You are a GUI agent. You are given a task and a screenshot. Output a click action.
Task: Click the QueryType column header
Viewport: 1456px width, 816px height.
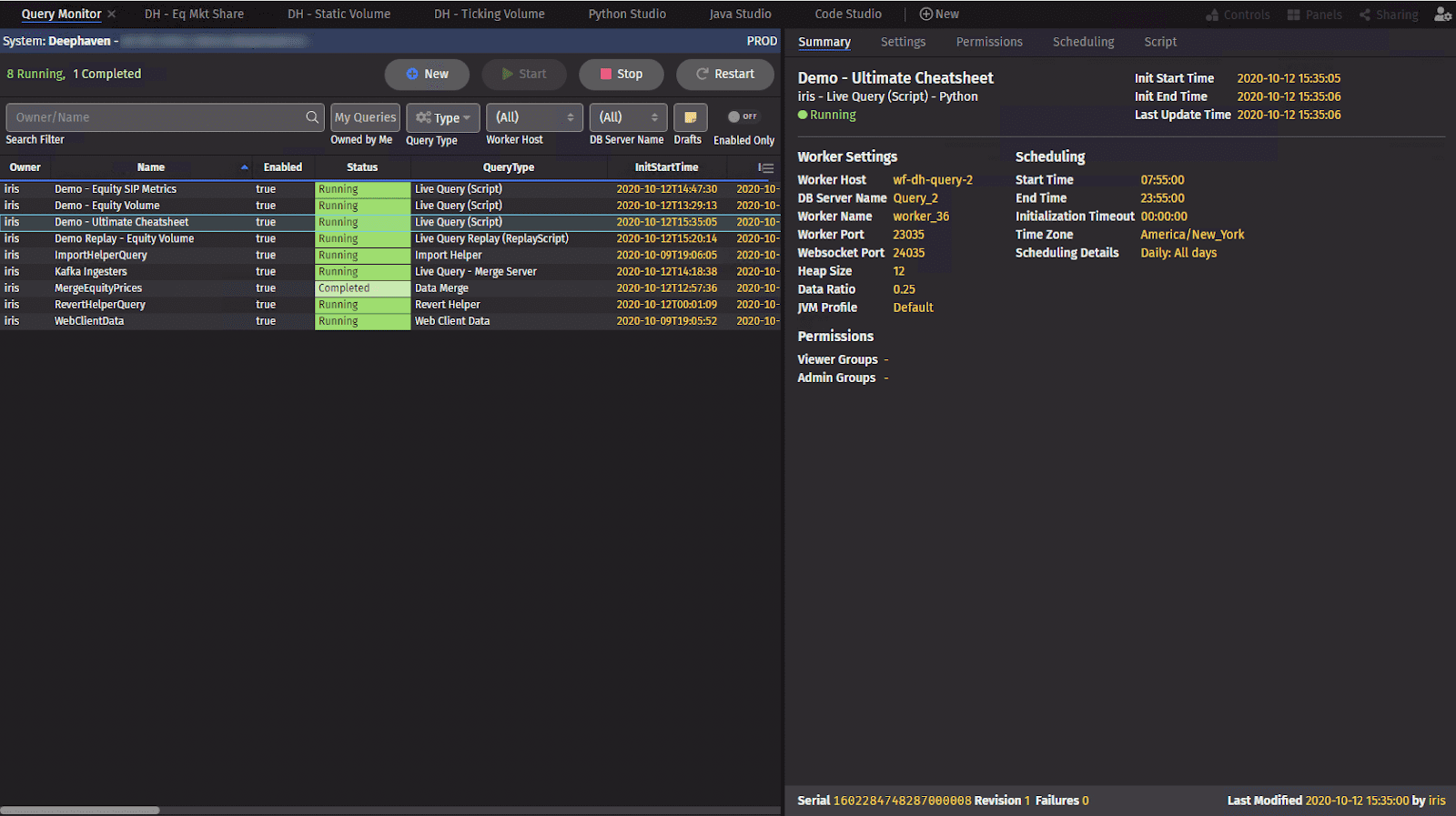point(509,167)
